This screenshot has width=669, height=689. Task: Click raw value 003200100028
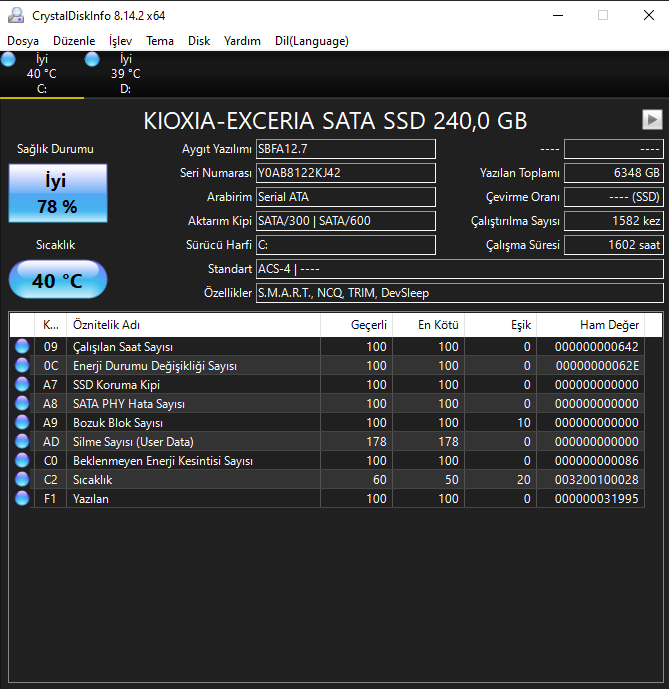596,479
